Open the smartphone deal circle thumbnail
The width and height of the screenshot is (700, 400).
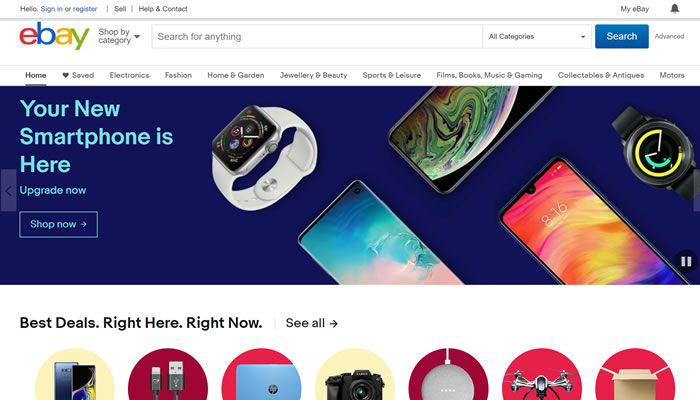(75, 374)
